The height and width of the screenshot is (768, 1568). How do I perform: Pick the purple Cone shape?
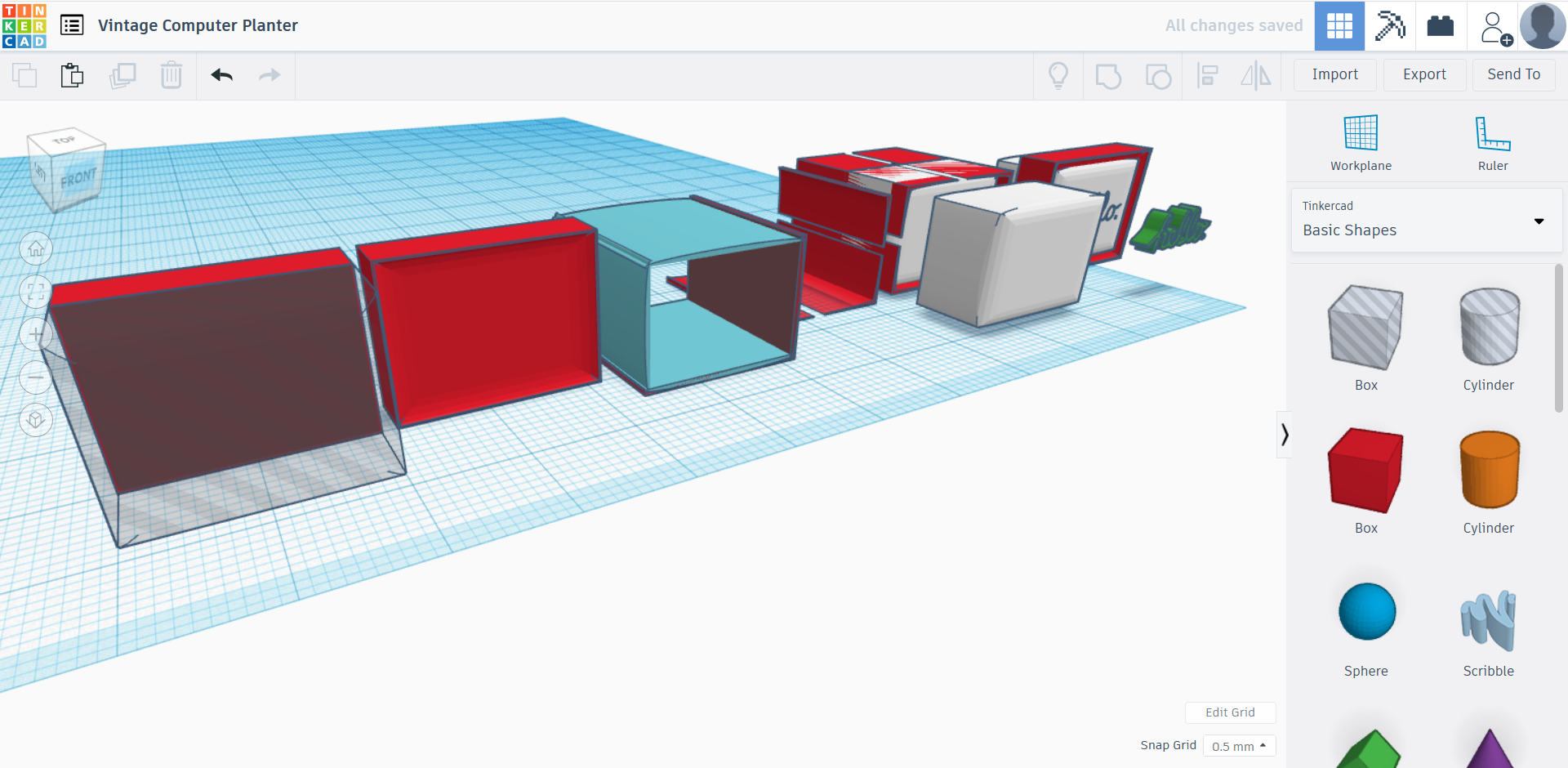pos(1490,749)
